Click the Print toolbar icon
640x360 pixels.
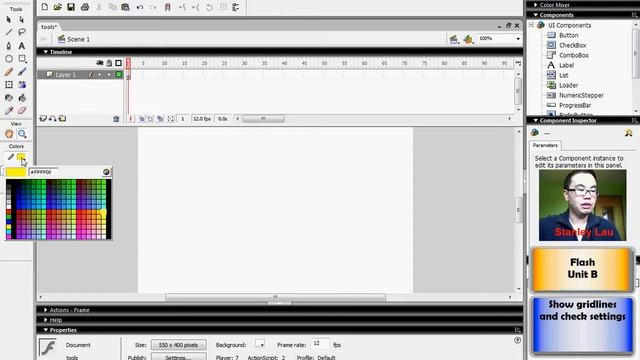click(x=85, y=7)
